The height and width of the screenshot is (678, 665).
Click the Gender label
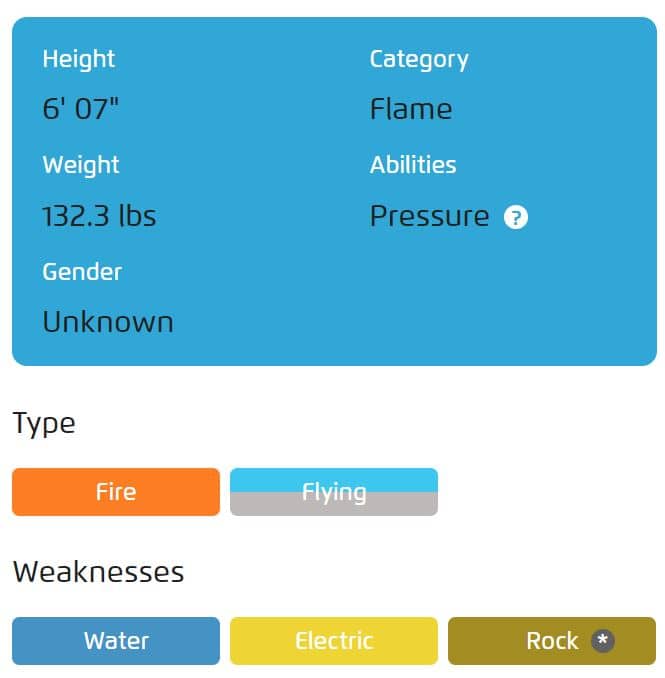82,272
